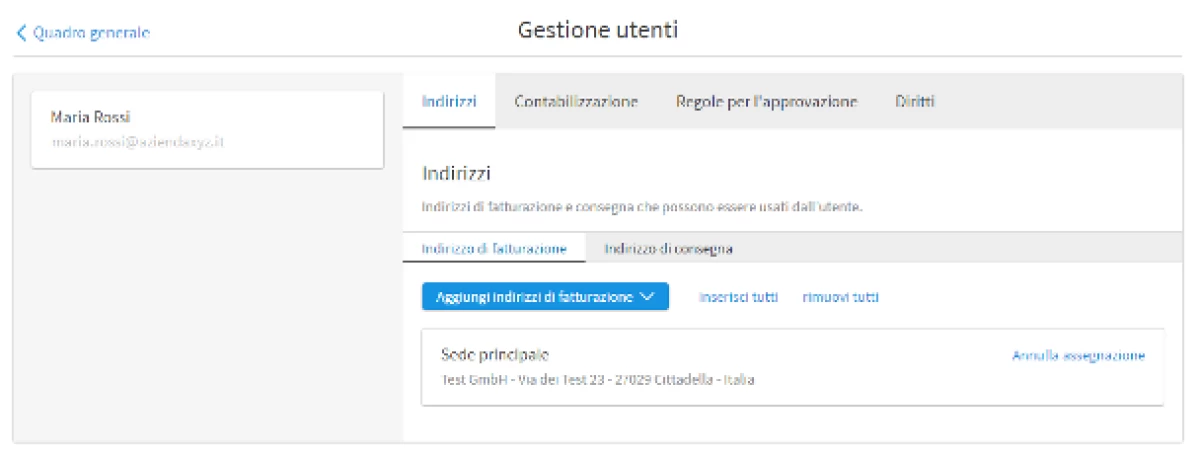Click the Test GmbH address line

tap(597, 380)
